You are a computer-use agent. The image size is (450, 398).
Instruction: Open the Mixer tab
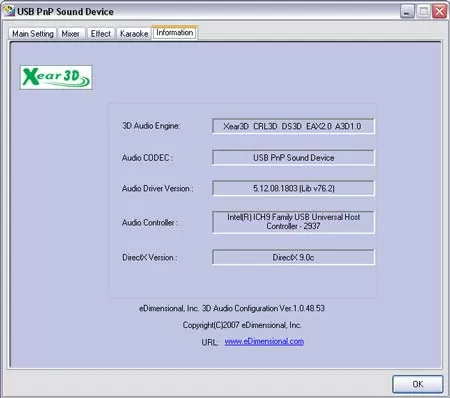click(71, 34)
